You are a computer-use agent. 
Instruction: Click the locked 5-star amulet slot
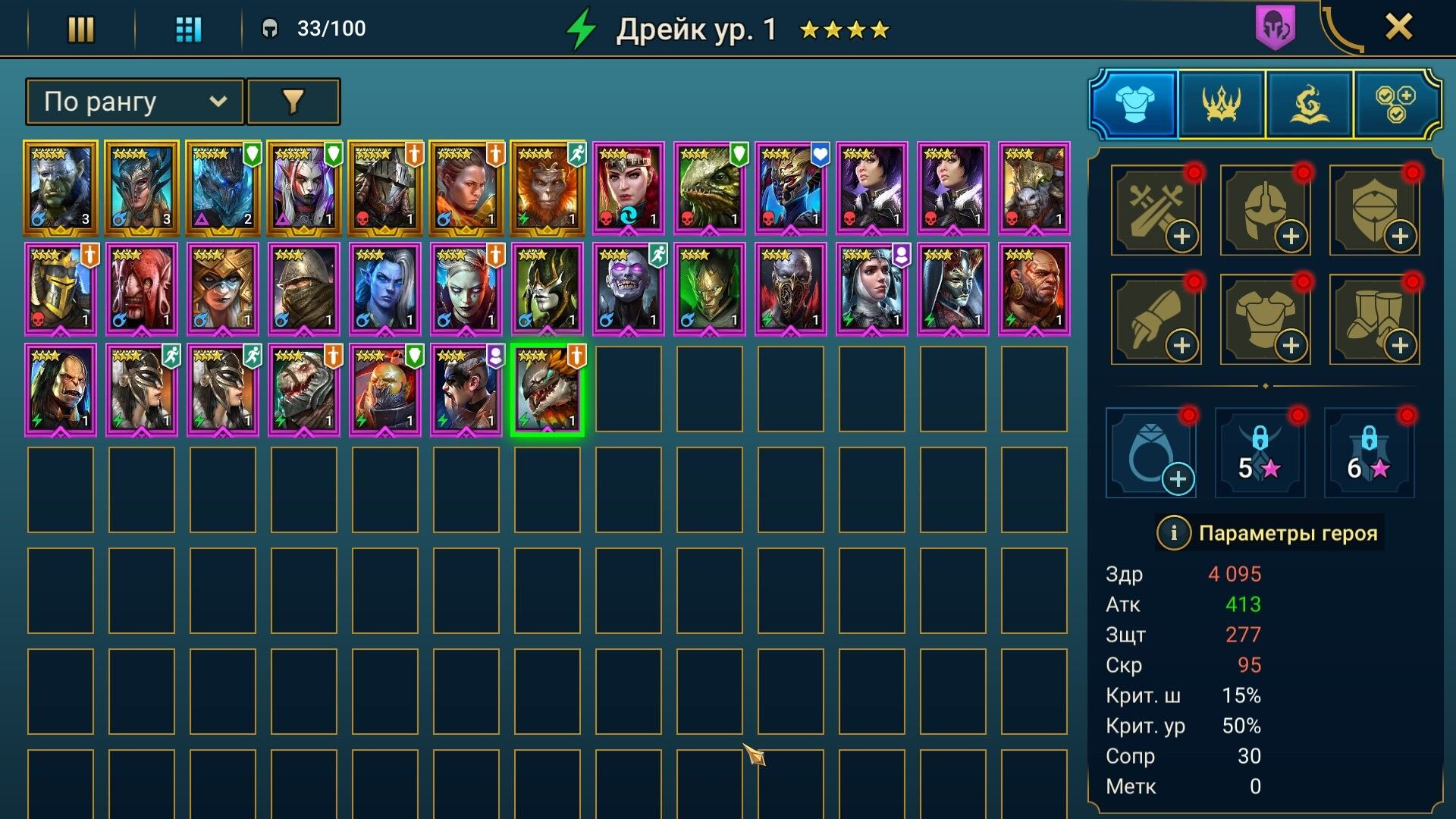tap(1260, 453)
